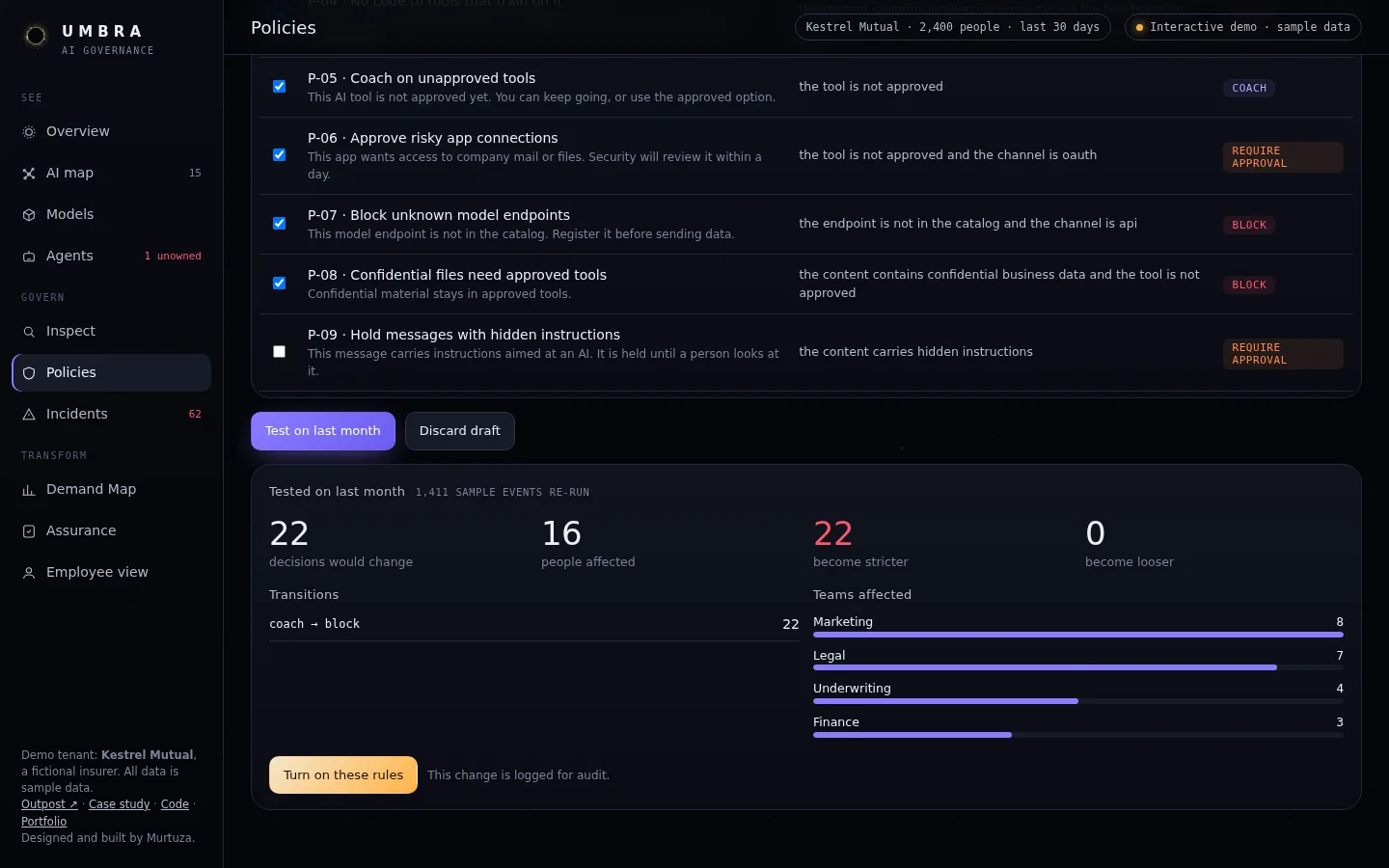Open the Assurance sidebar item
Image resolution: width=1389 pixels, height=868 pixels.
pyautogui.click(x=111, y=530)
